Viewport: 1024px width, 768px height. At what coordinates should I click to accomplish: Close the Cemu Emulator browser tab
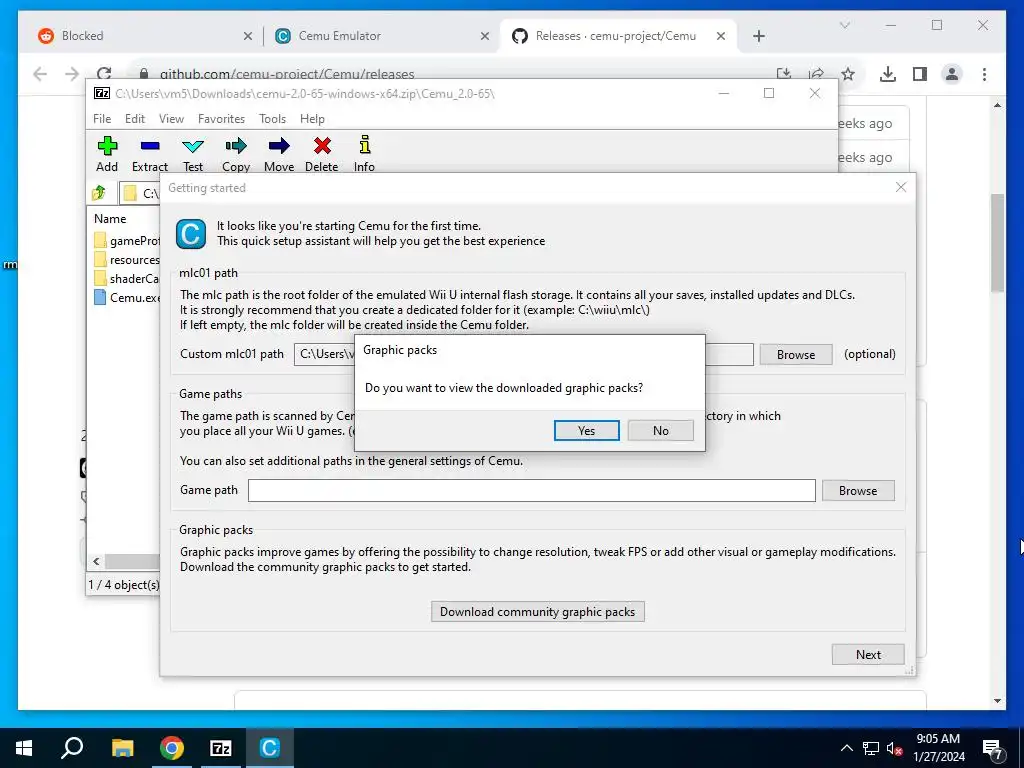point(485,36)
